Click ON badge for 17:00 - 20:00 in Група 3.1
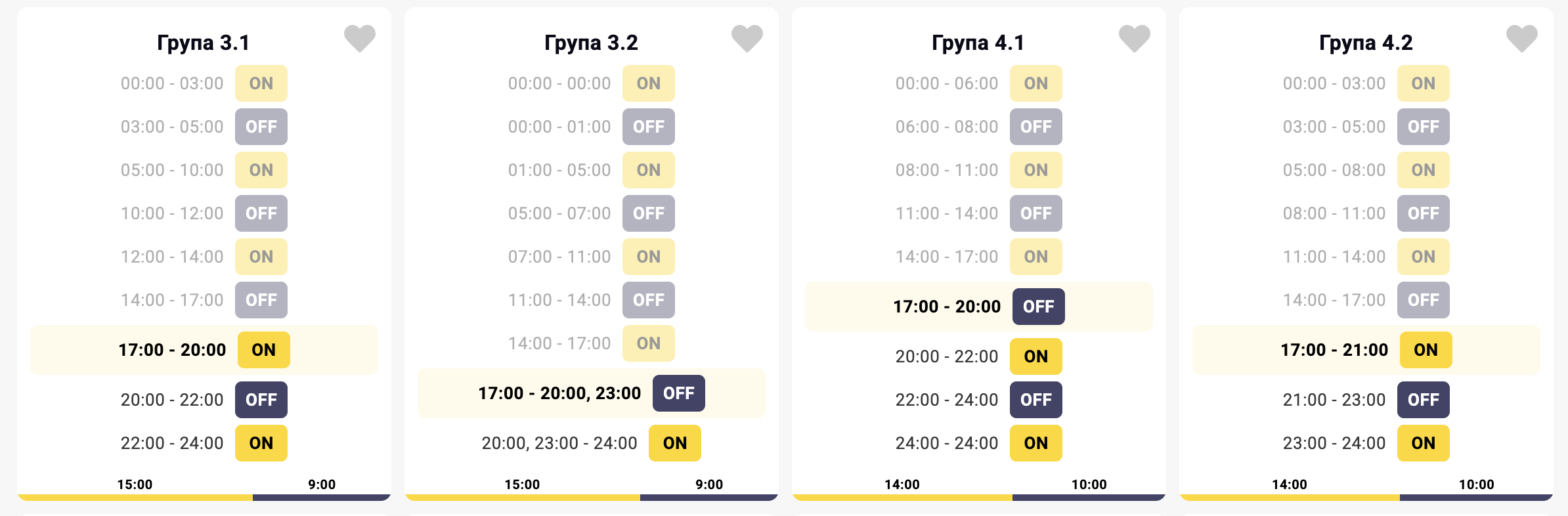The height and width of the screenshot is (516, 1568). (263, 350)
